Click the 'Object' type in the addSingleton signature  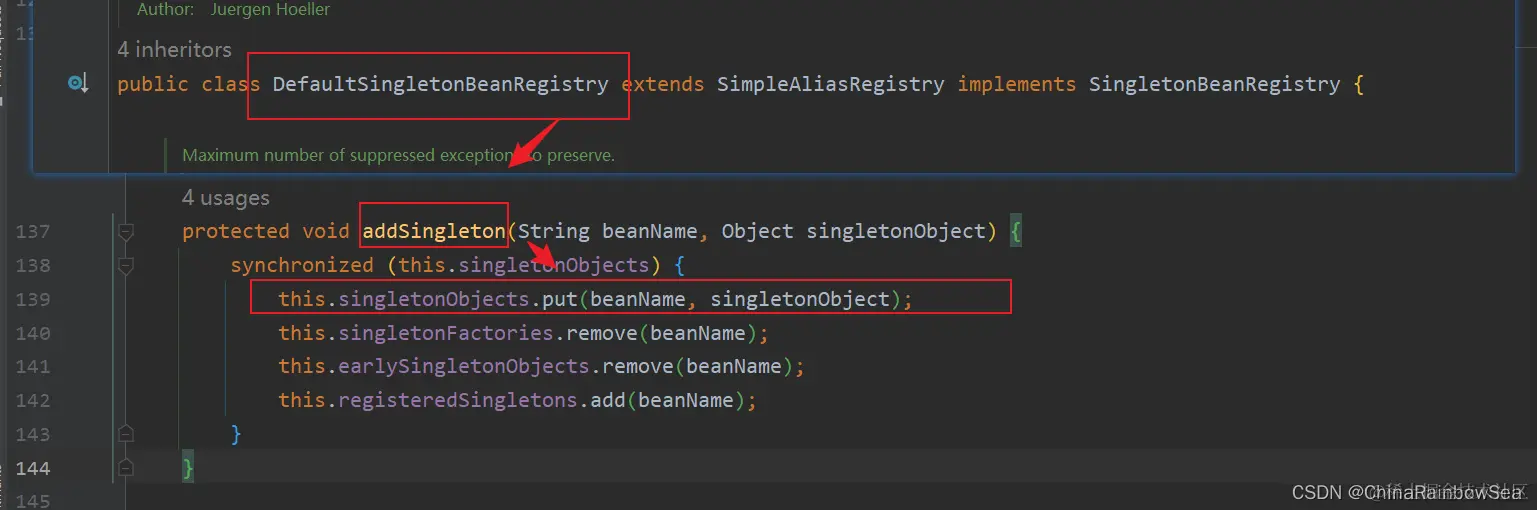tap(757, 231)
